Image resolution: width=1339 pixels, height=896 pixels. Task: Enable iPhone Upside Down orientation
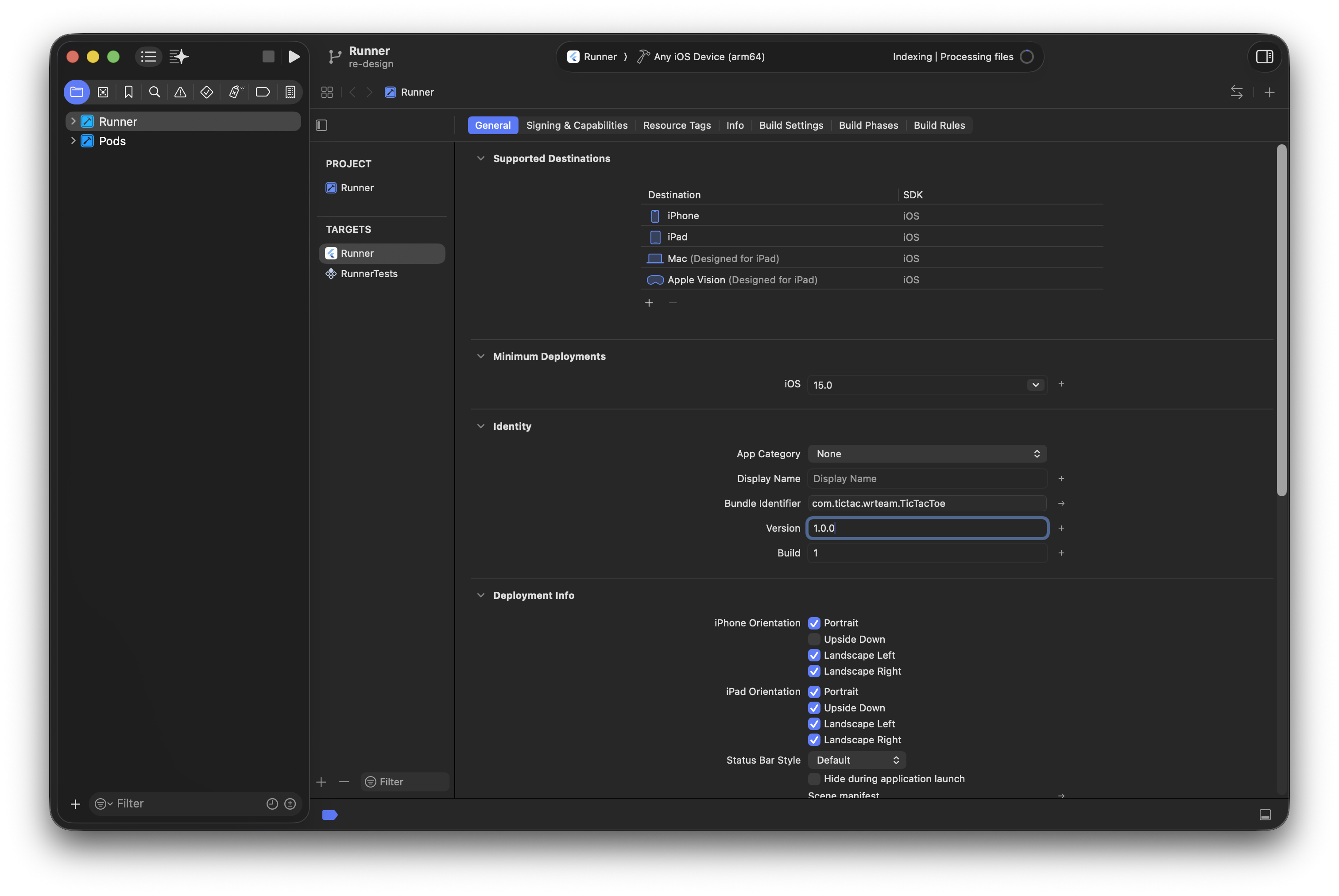click(814, 639)
